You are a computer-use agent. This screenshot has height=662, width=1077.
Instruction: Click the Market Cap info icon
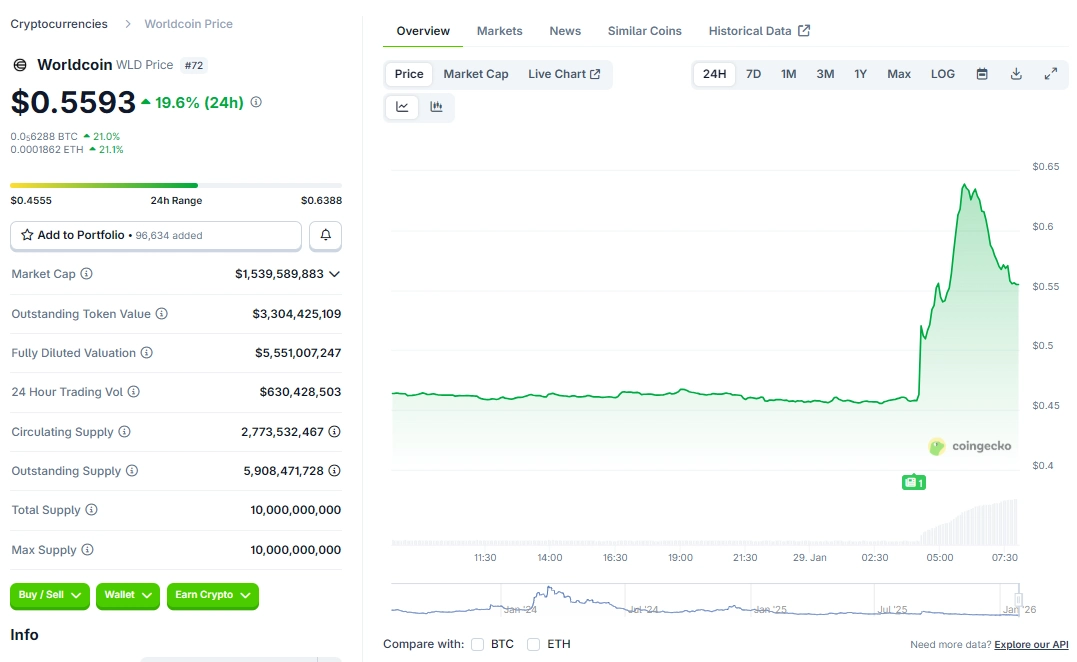pyautogui.click(x=87, y=274)
